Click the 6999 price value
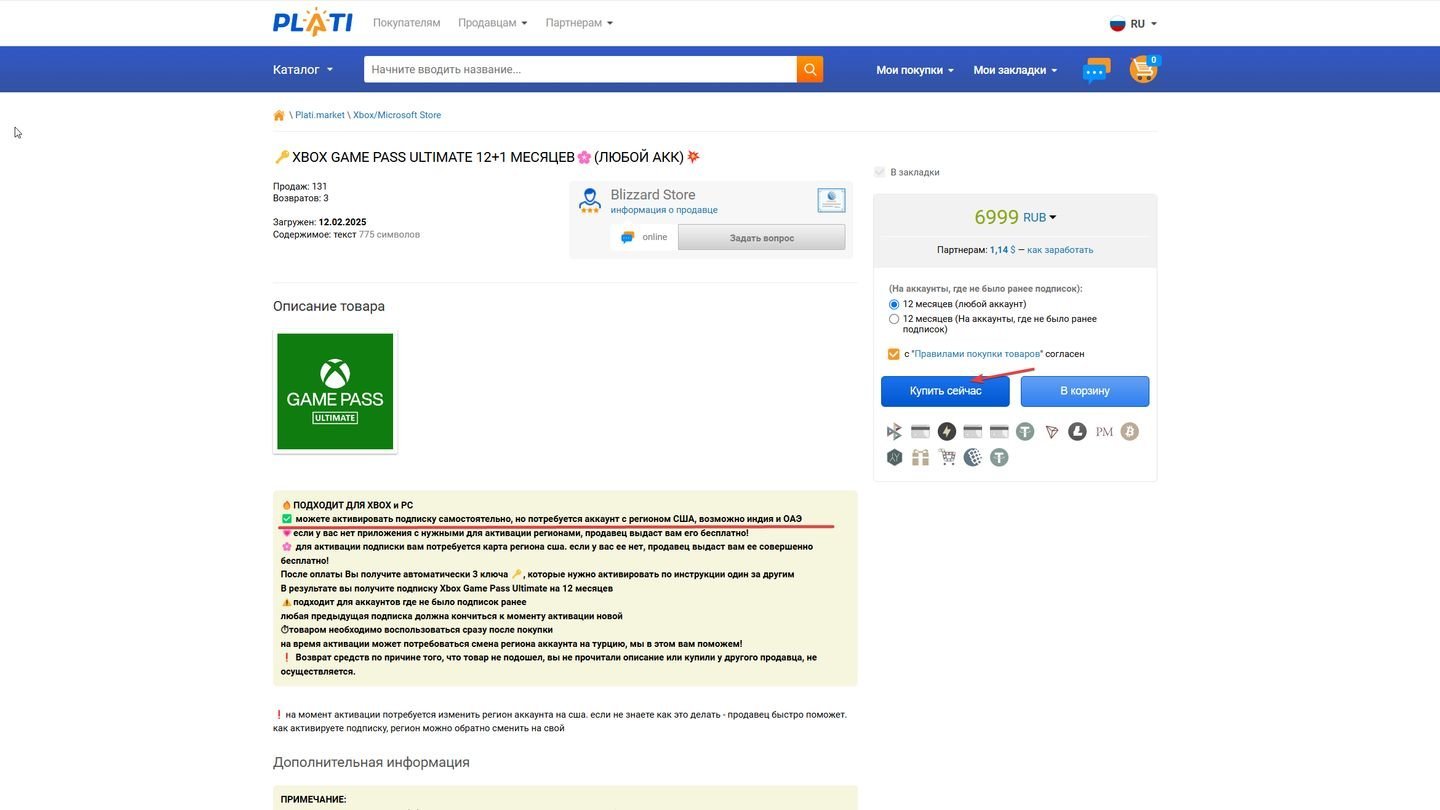The height and width of the screenshot is (810, 1440). point(996,217)
